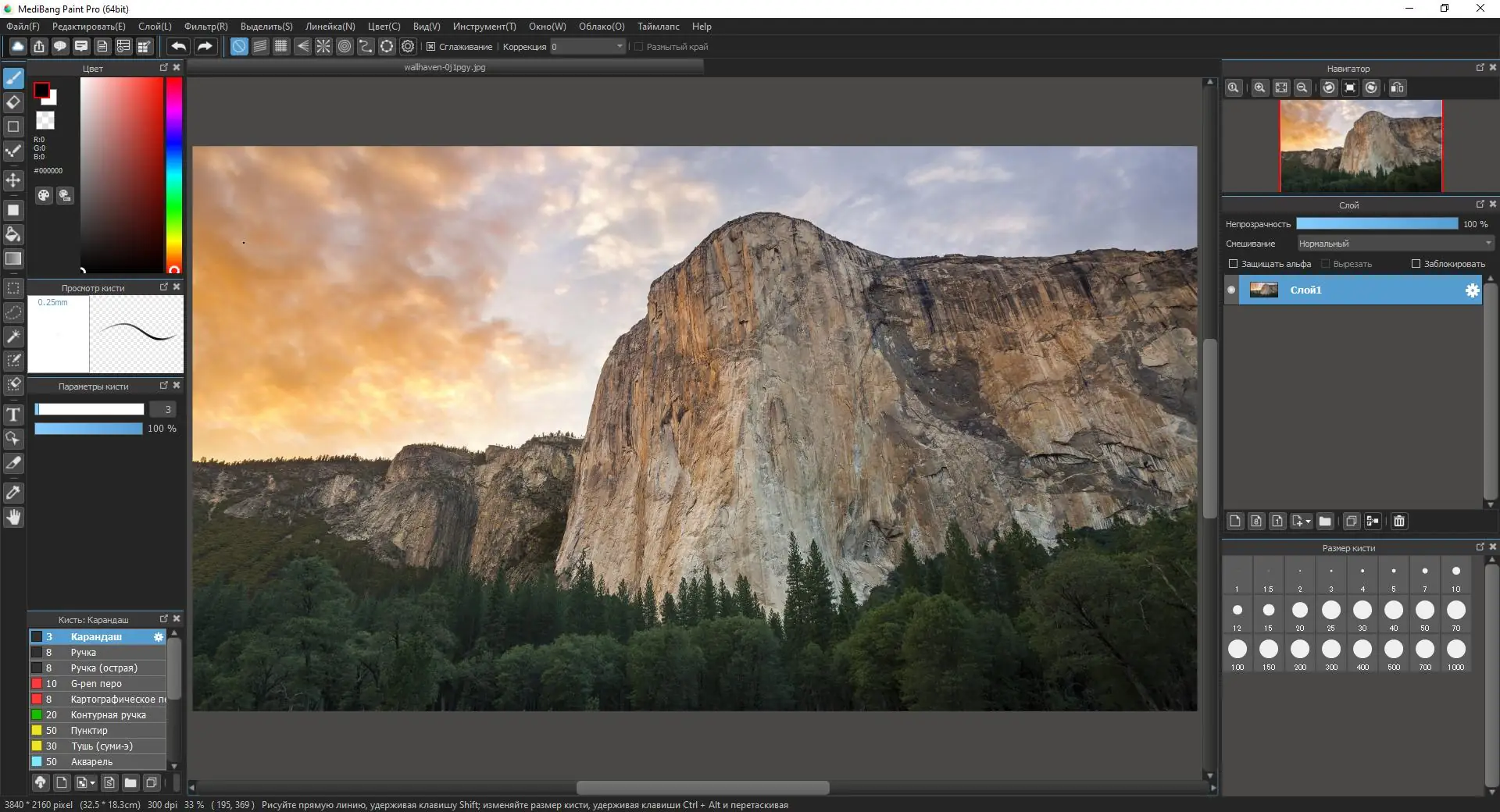This screenshot has width=1500, height=812.
Task: Select brush size preset 1000
Action: (x=1456, y=654)
